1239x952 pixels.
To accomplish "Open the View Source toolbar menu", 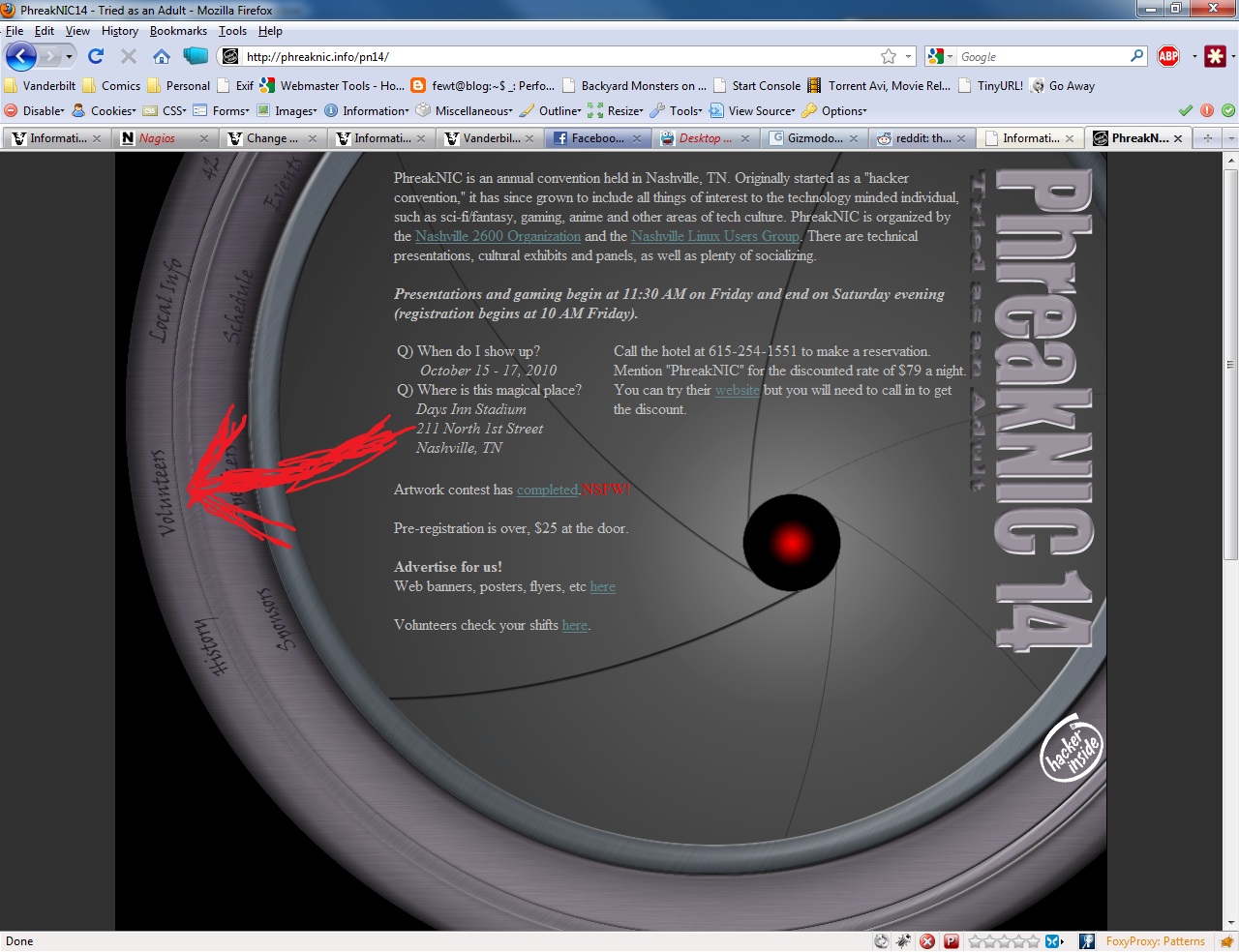I will point(752,110).
